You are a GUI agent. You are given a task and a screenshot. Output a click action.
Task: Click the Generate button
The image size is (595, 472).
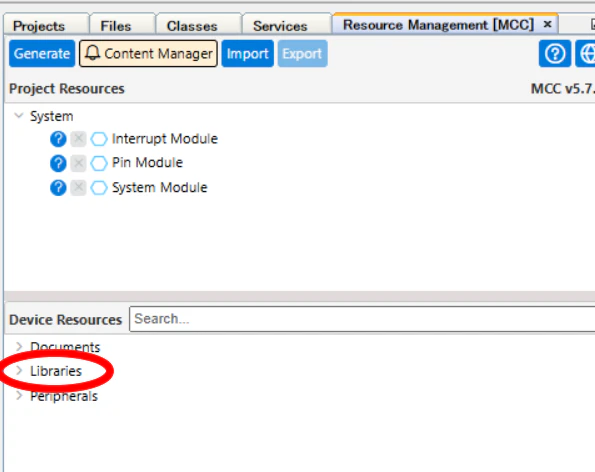click(x=42, y=53)
